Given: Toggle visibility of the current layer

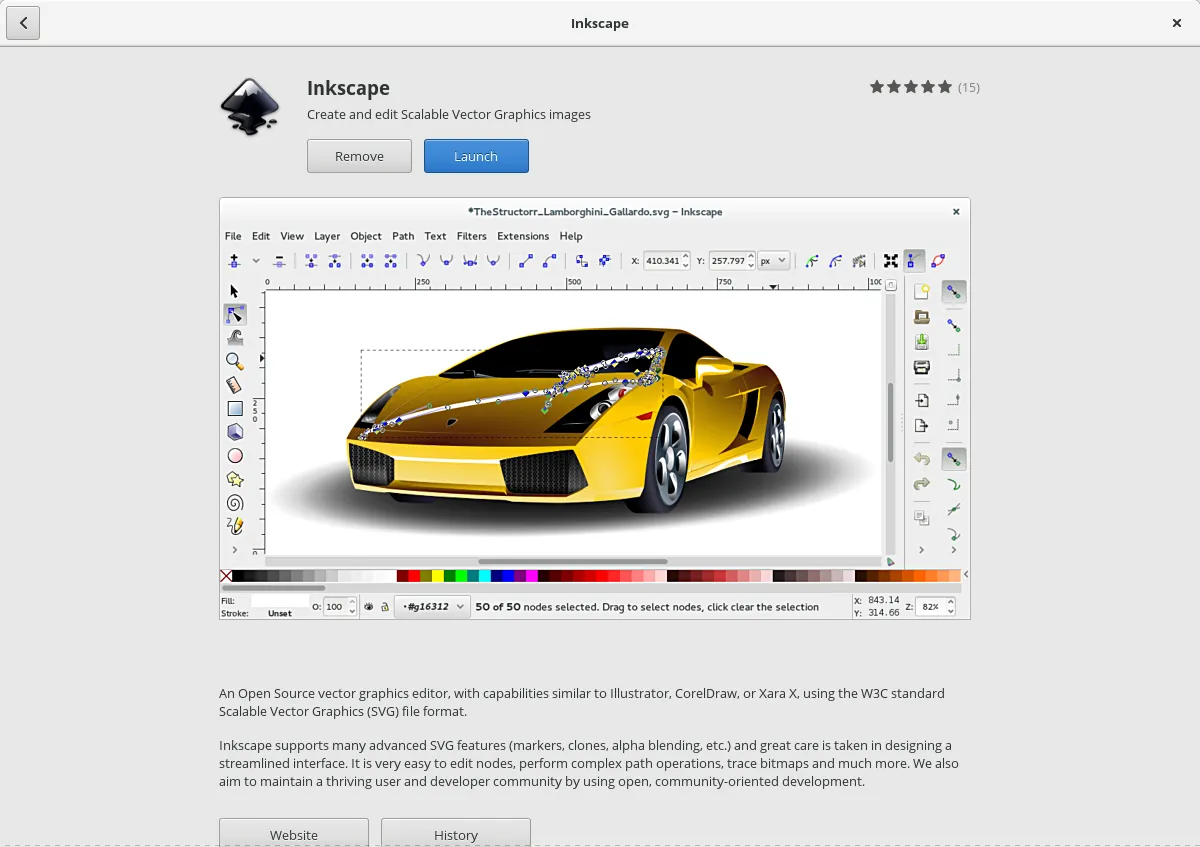Looking at the screenshot, I should [x=369, y=606].
